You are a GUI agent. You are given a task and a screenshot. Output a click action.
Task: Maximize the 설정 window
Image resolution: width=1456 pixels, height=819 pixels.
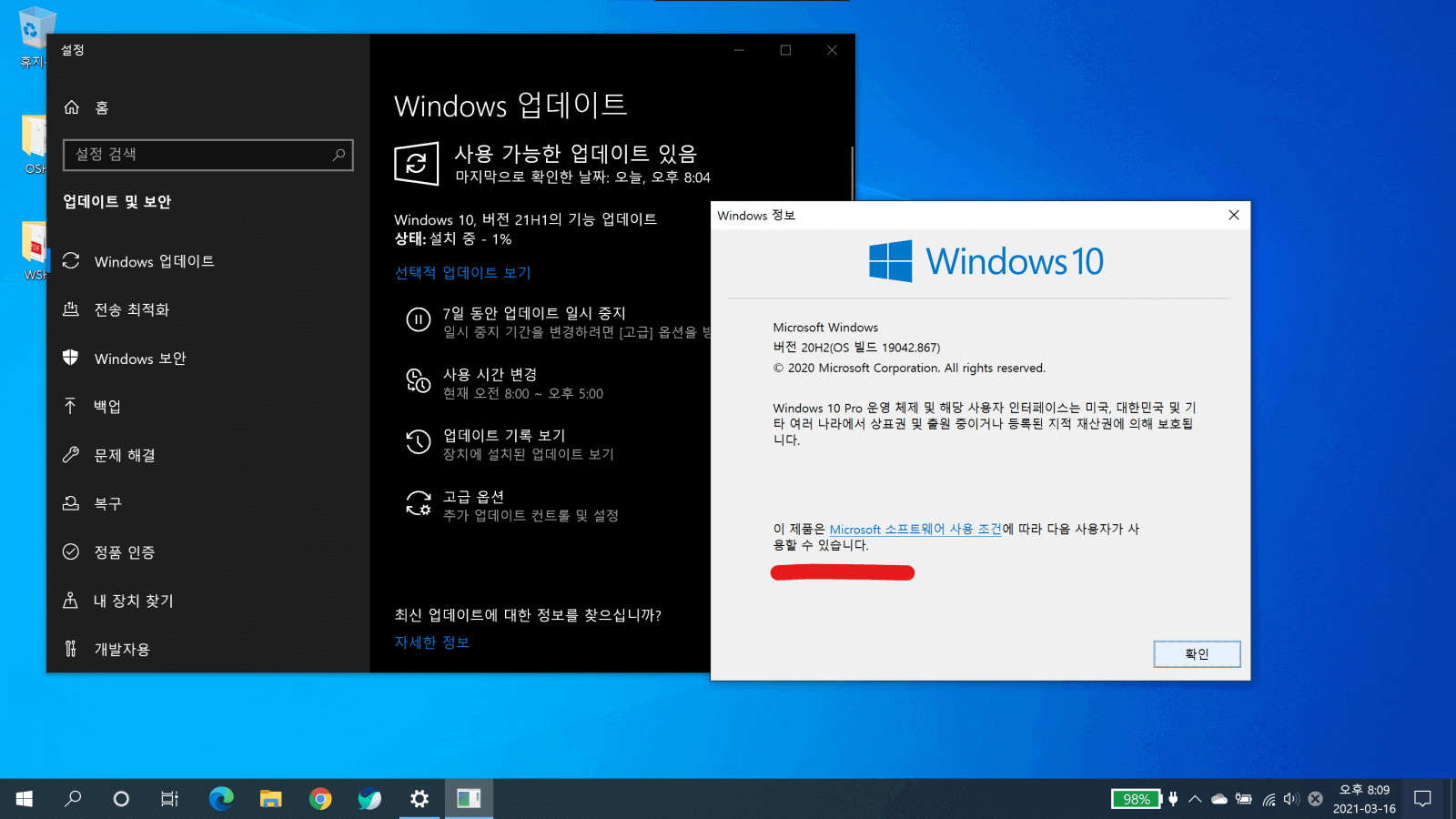coord(785,50)
